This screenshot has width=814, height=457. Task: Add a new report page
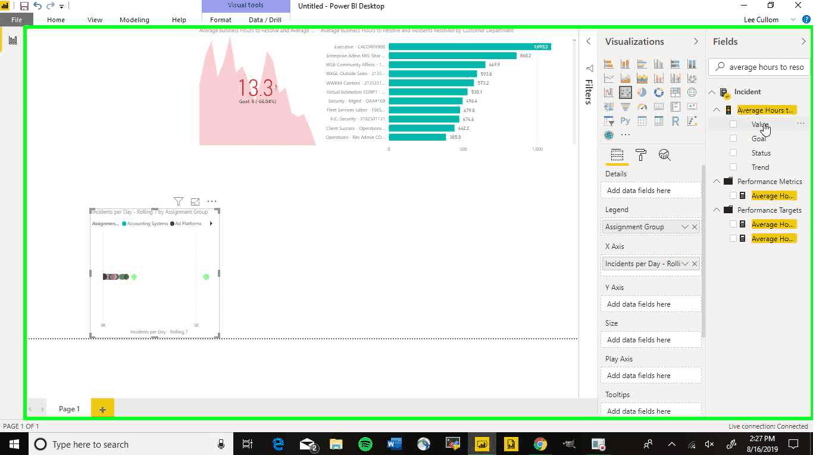102,409
